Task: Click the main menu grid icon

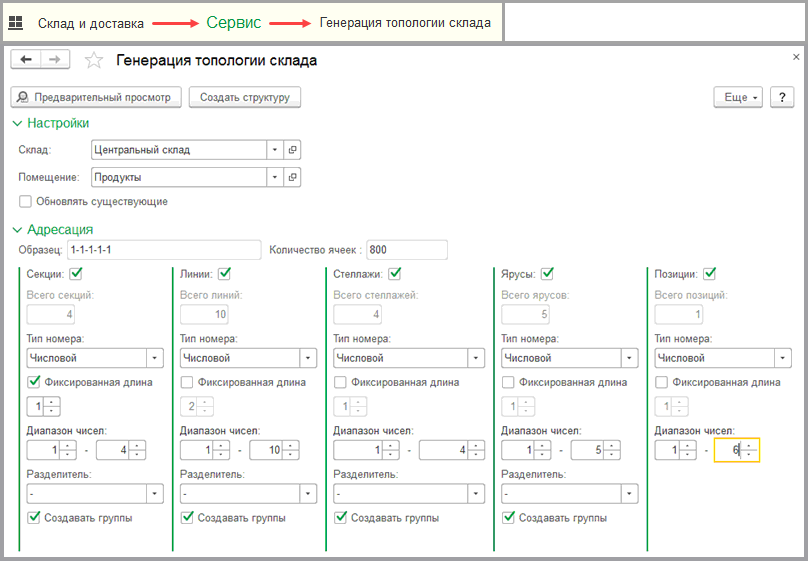Action: tap(16, 22)
